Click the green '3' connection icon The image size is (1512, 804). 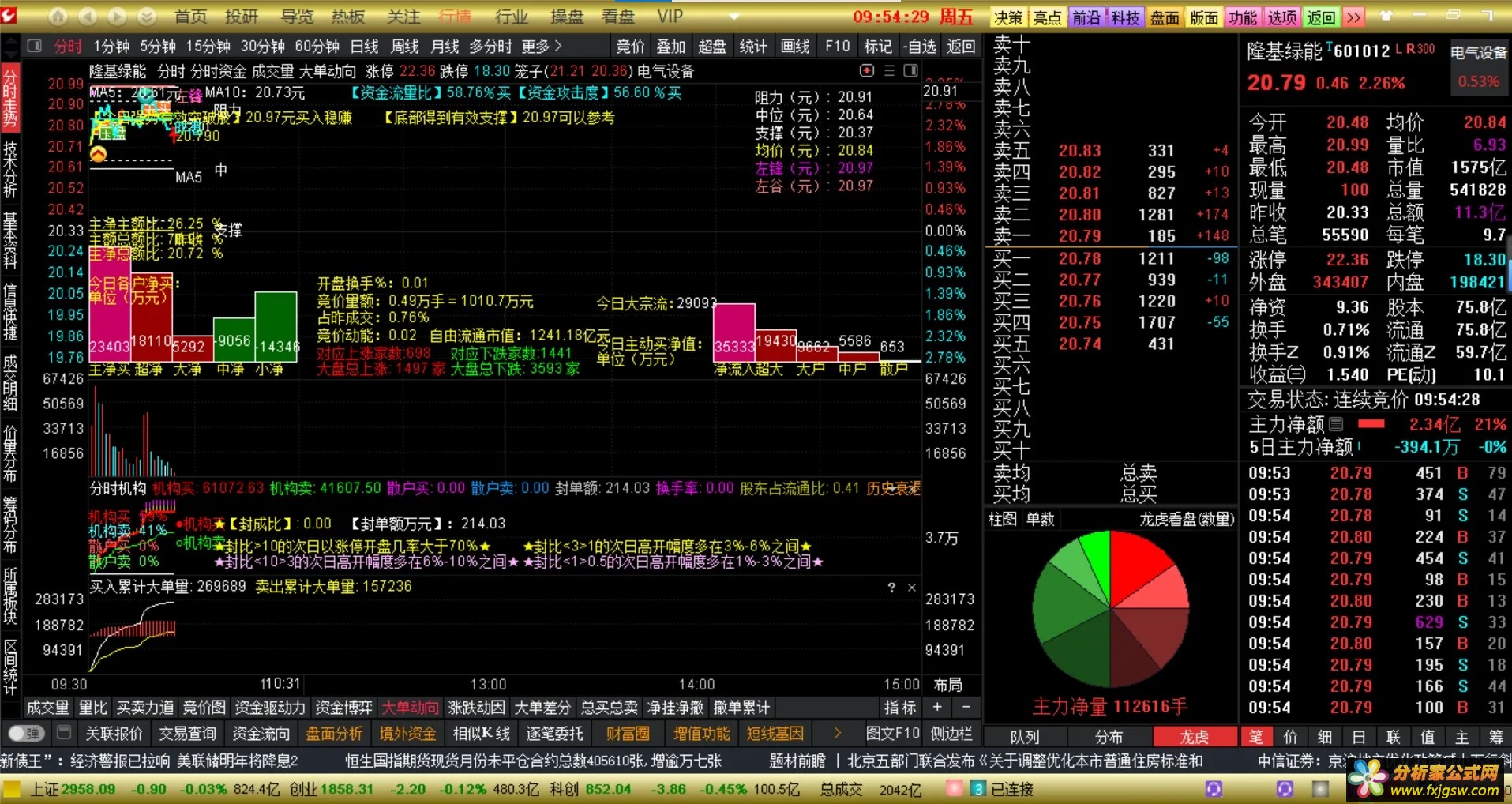pyautogui.click(x=978, y=789)
